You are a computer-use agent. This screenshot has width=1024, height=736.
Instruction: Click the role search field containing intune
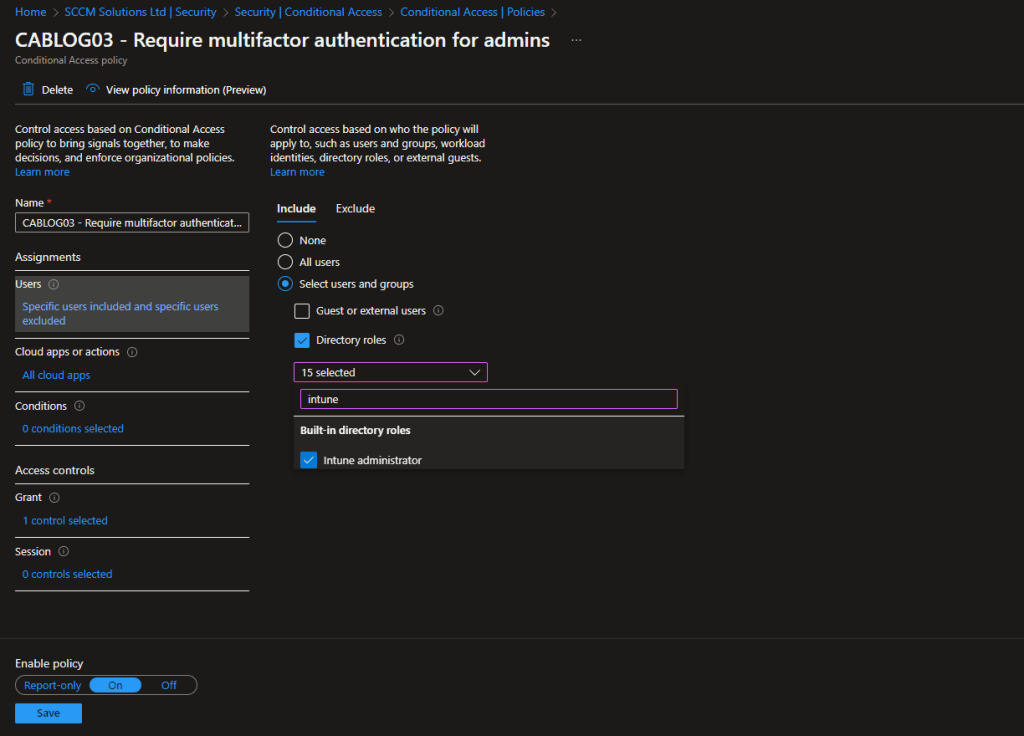(x=488, y=399)
